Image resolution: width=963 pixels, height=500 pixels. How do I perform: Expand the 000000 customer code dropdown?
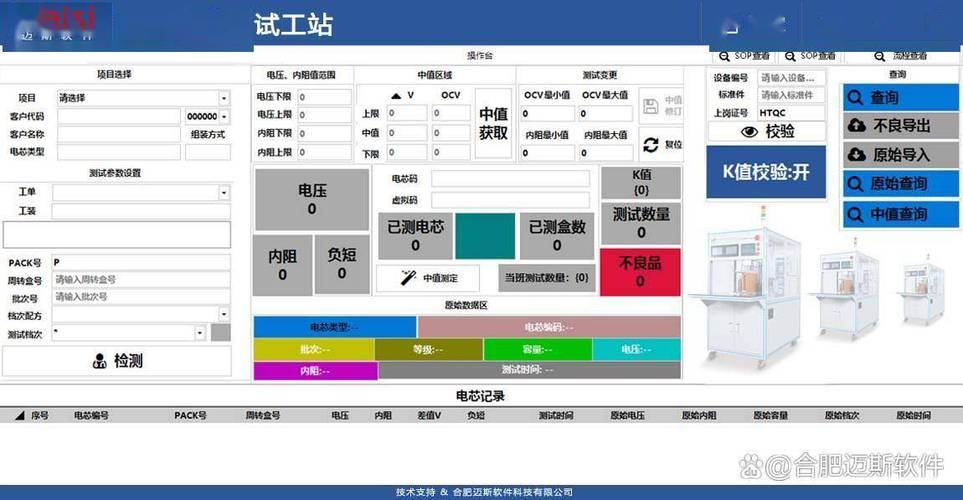225,116
